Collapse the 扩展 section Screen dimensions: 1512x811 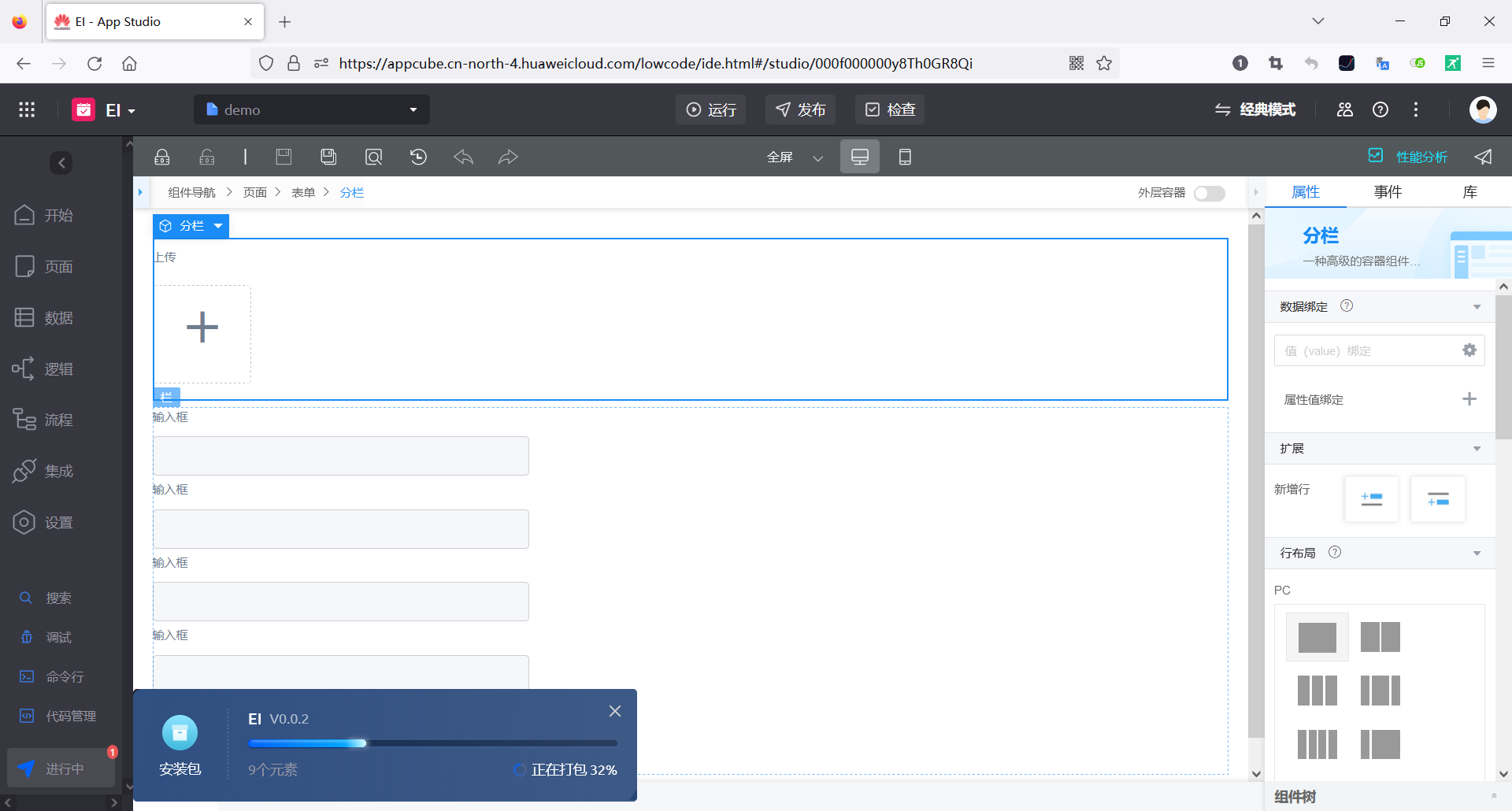(x=1477, y=449)
